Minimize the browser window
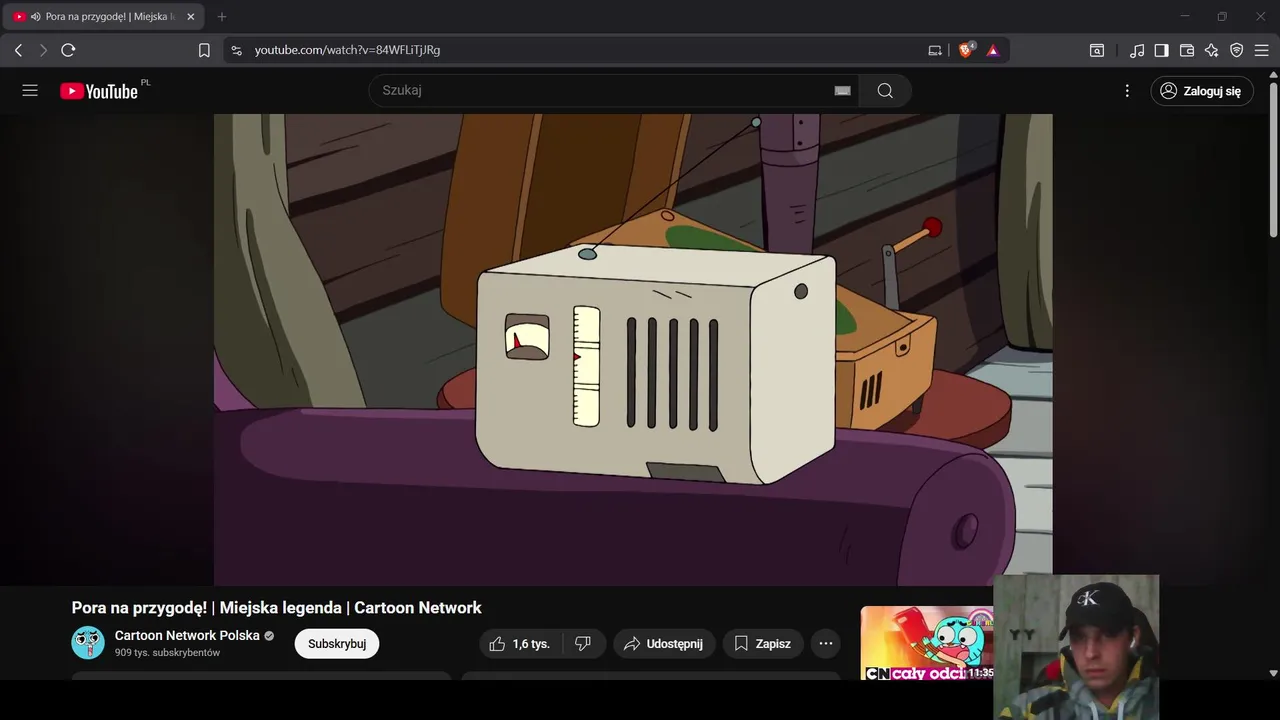The image size is (1280, 720). 1185,16
